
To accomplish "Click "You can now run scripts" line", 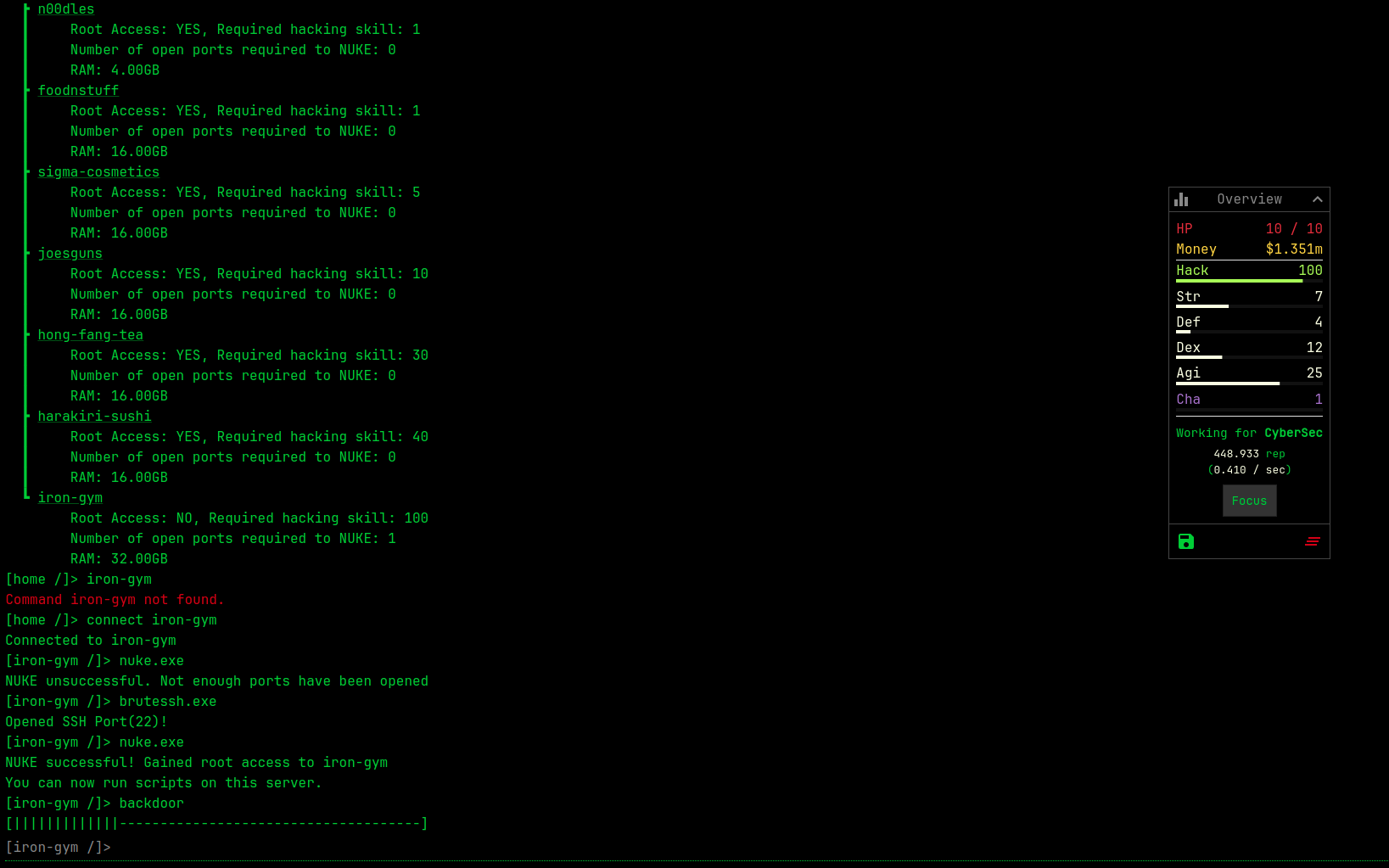I will point(164,783).
